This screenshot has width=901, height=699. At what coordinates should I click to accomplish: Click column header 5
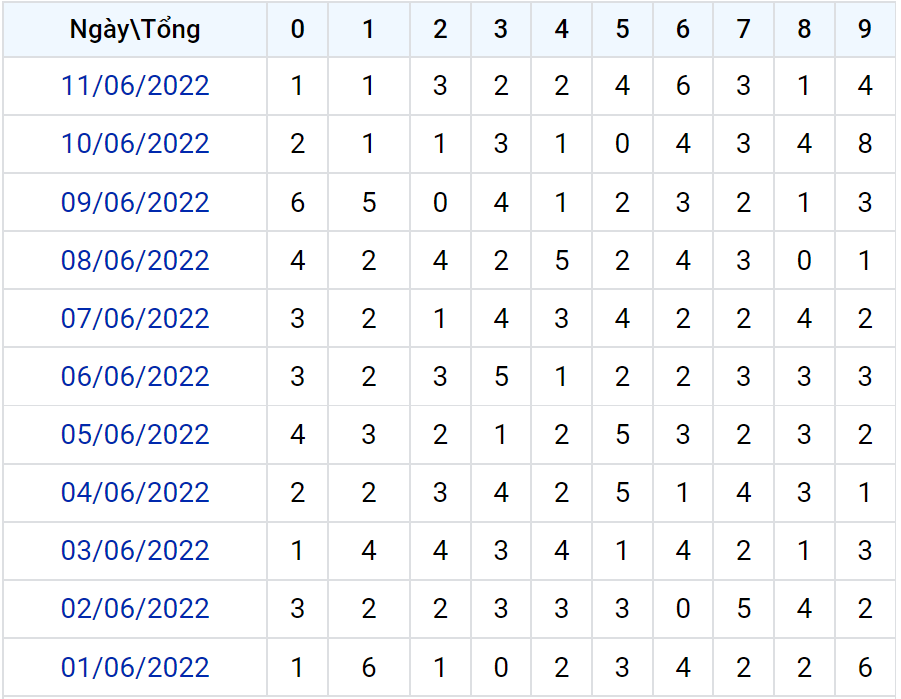tap(622, 29)
